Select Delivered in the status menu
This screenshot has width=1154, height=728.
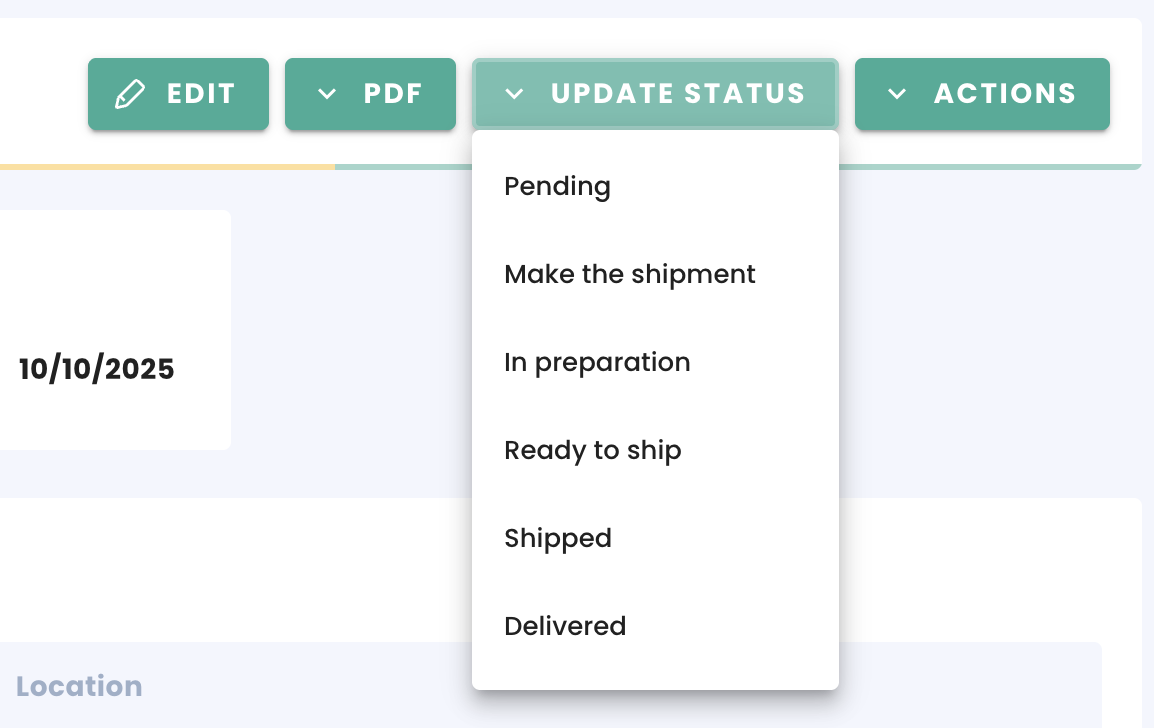coord(565,627)
